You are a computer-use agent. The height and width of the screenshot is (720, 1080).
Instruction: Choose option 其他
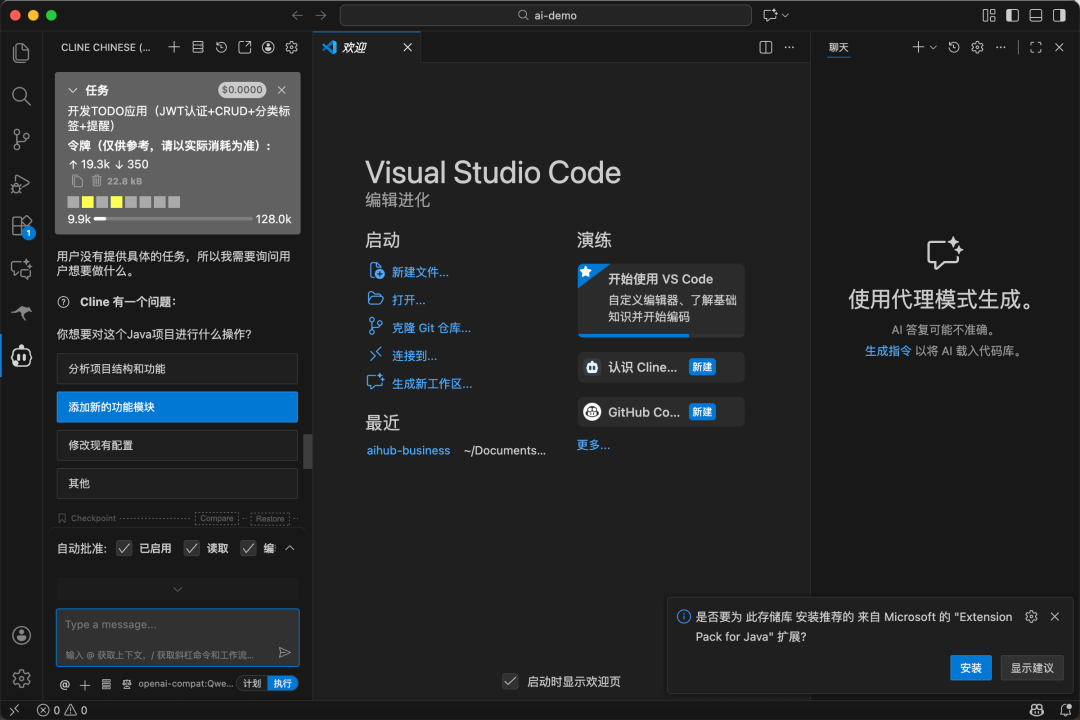coord(177,484)
